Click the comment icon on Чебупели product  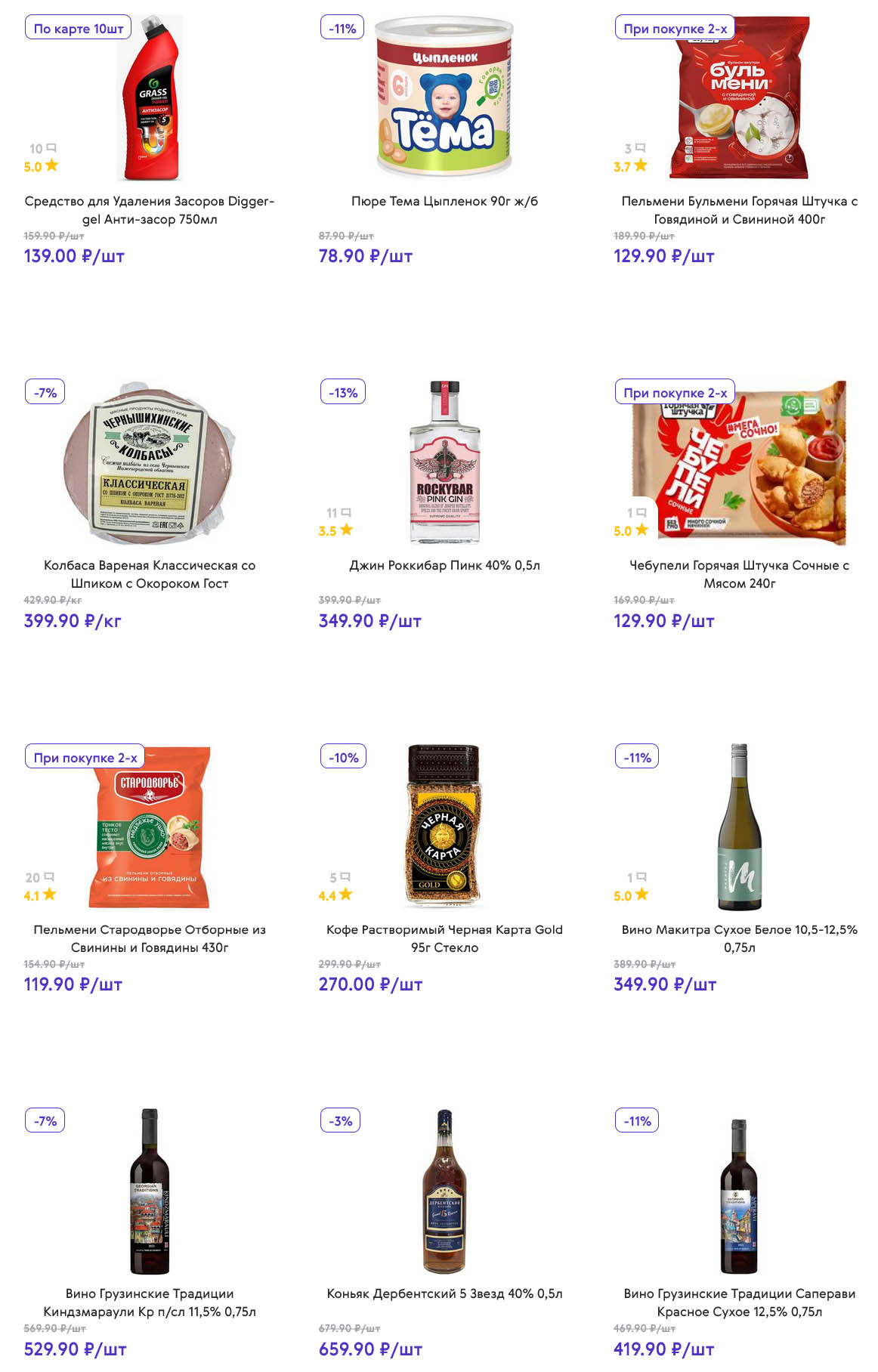pyautogui.click(x=641, y=512)
